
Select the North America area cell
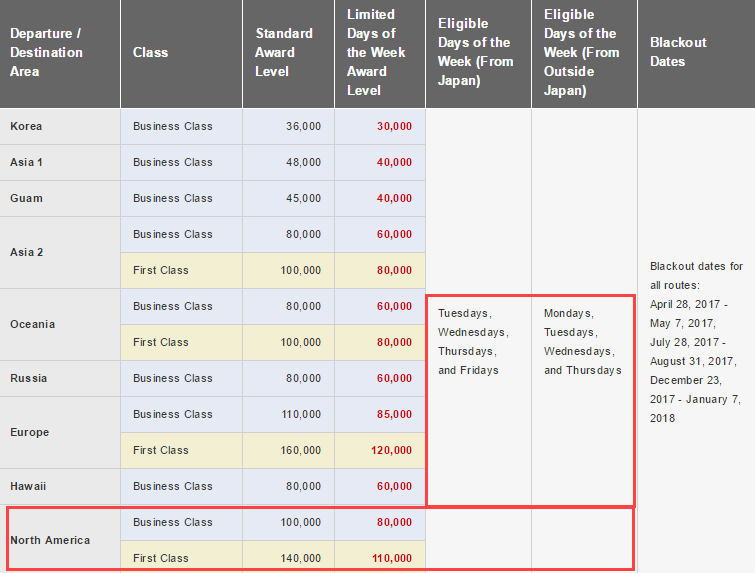(60, 540)
